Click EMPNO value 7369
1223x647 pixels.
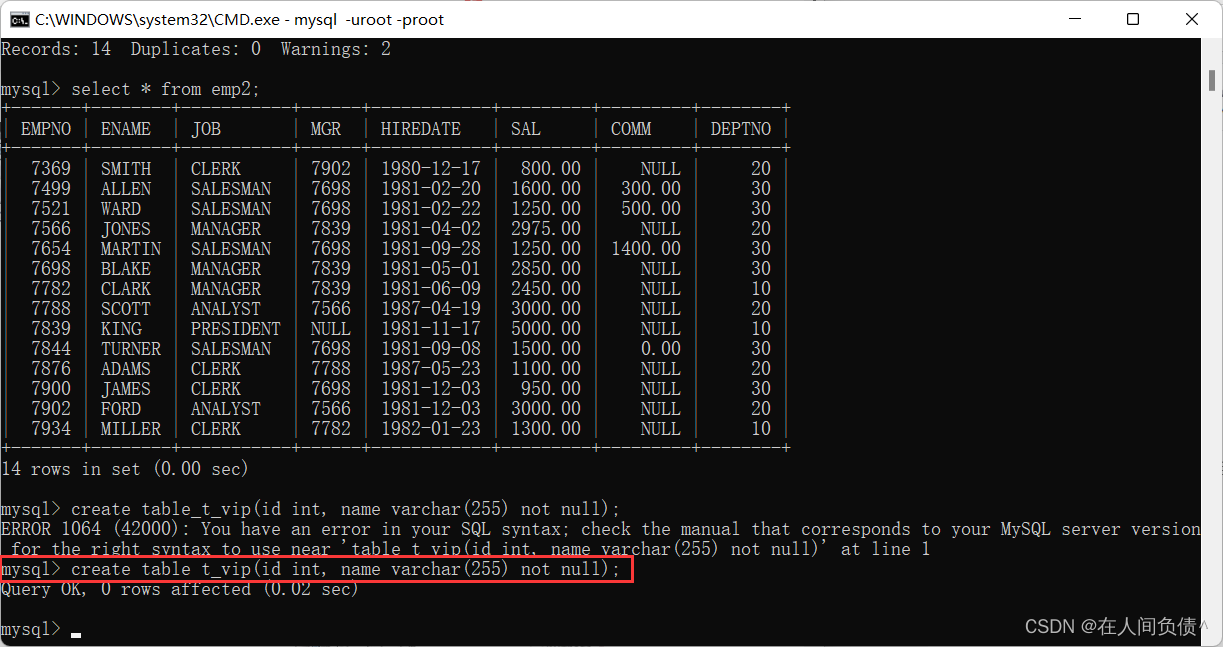point(51,169)
